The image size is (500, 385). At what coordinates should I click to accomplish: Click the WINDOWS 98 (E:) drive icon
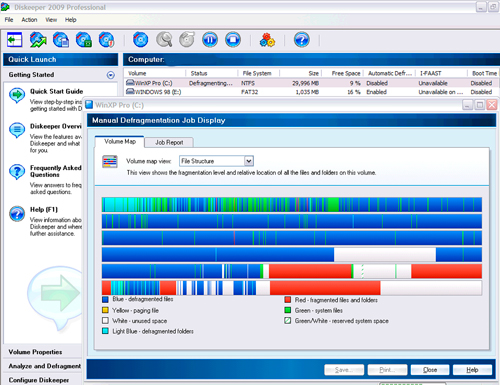click(x=130, y=91)
